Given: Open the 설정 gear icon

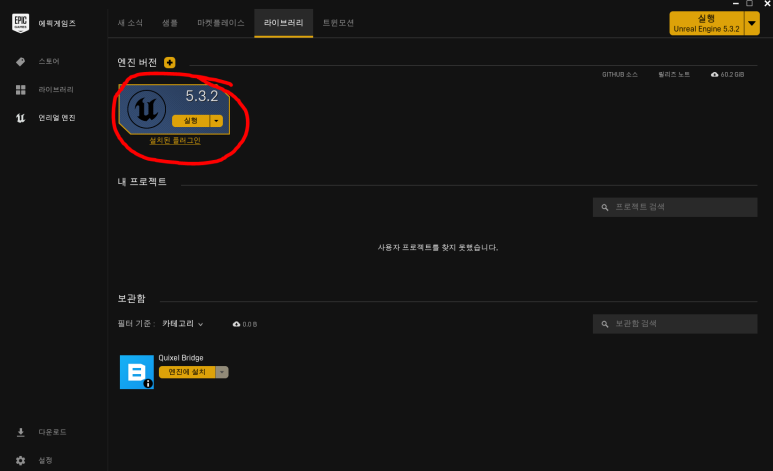Looking at the screenshot, I should click(x=20, y=460).
